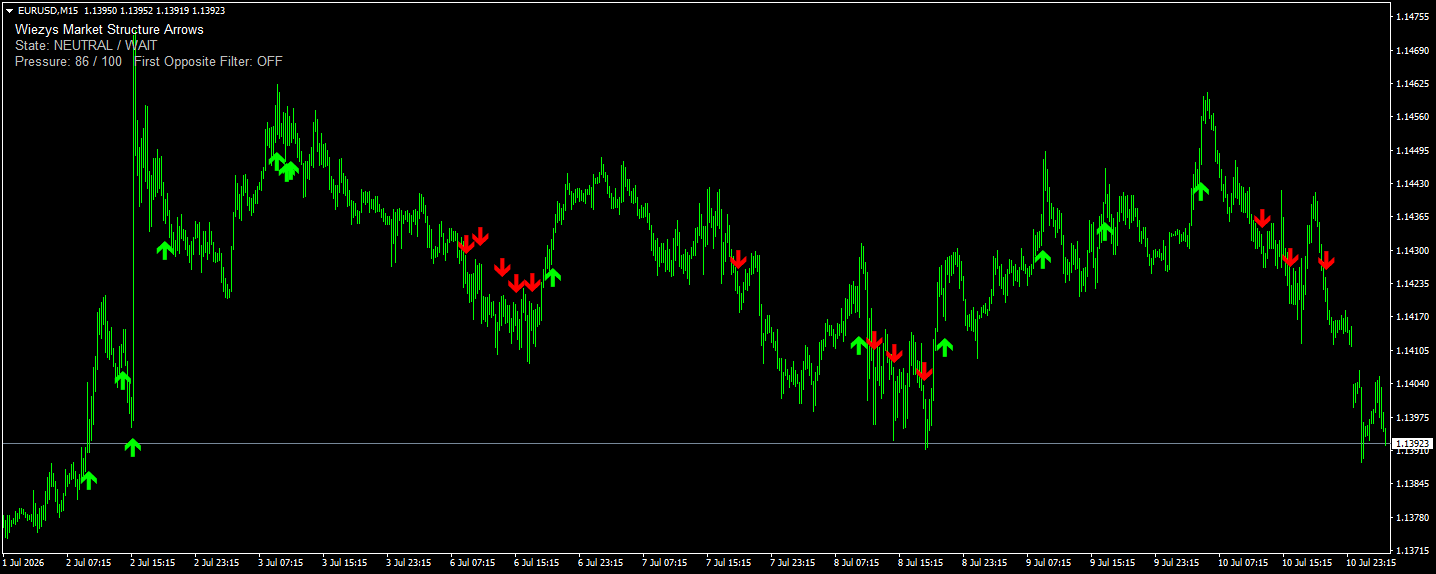Click the 10 Jul 23:15 time label

pos(1371,563)
